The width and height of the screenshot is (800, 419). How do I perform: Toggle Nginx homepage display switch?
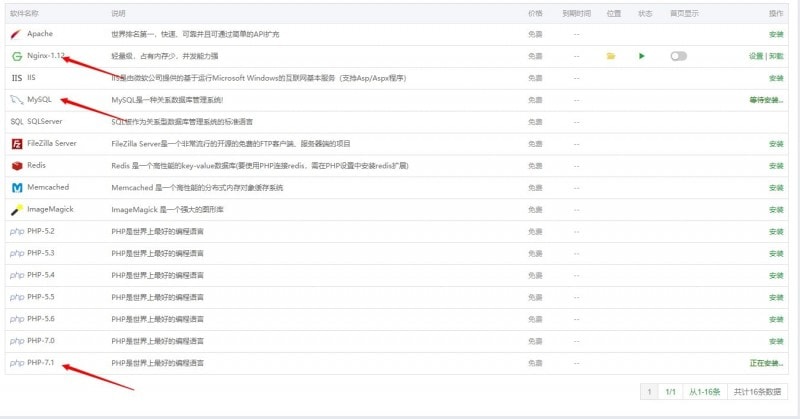pyautogui.click(x=679, y=56)
